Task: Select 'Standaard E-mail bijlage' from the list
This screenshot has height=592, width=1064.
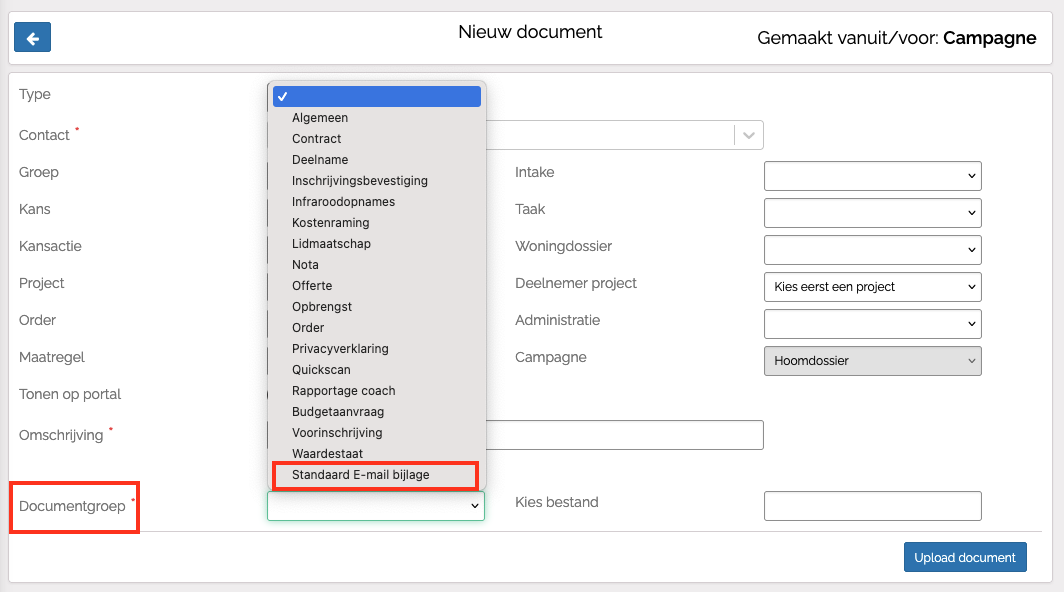Action: click(x=361, y=475)
